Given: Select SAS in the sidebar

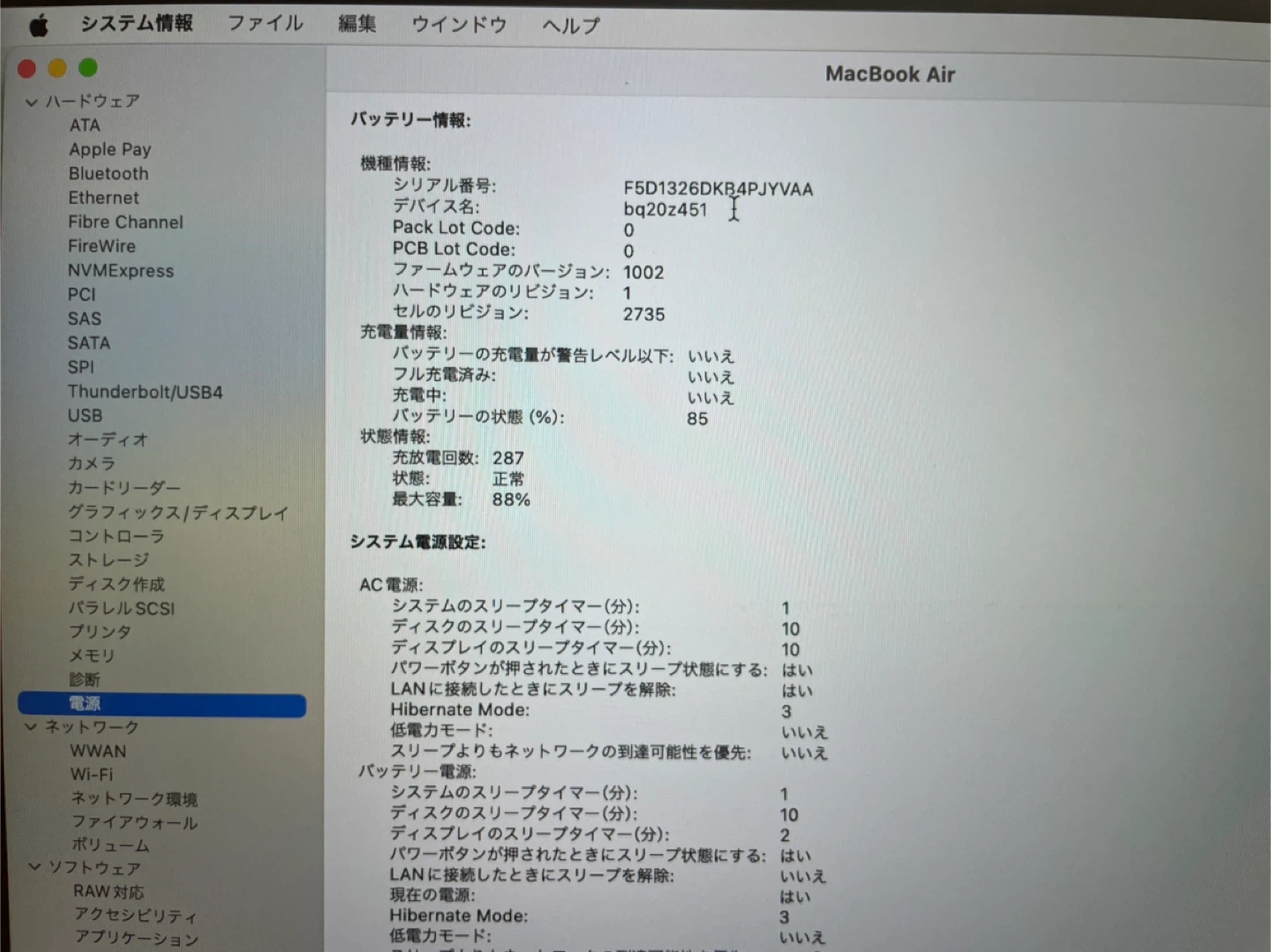Looking at the screenshot, I should tap(85, 319).
